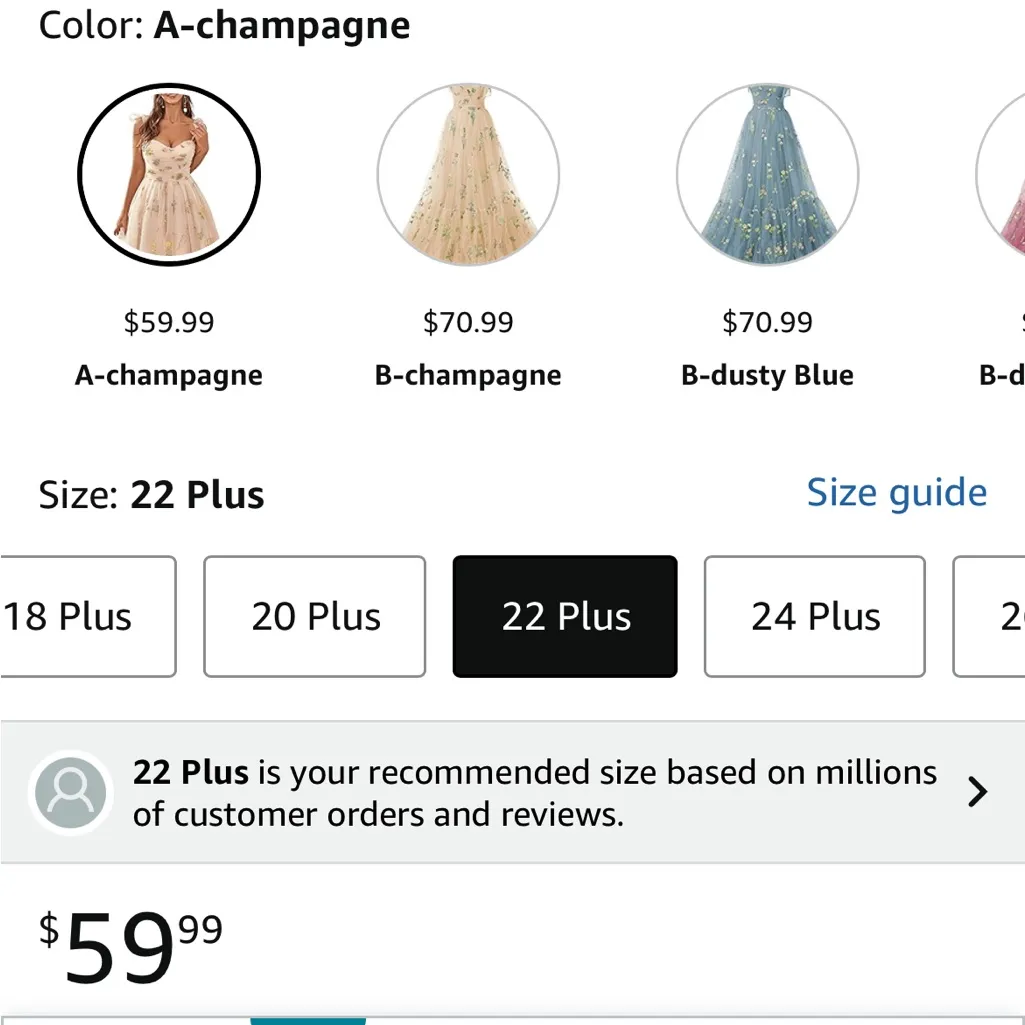The width and height of the screenshot is (1025, 1025).
Task: Choose the B-dusty Blue color option
Action: tap(767, 173)
